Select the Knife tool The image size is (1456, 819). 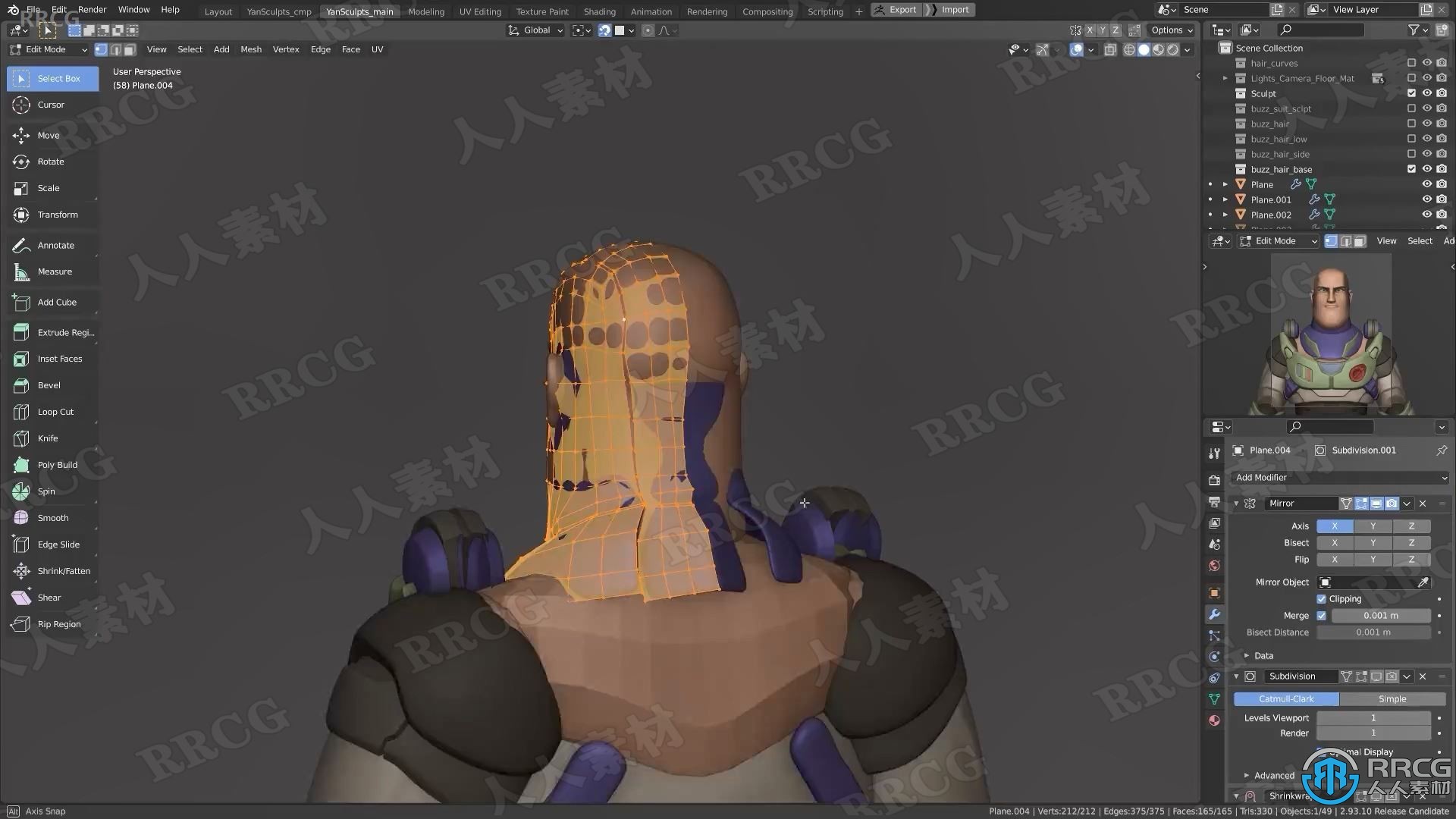coord(52,438)
